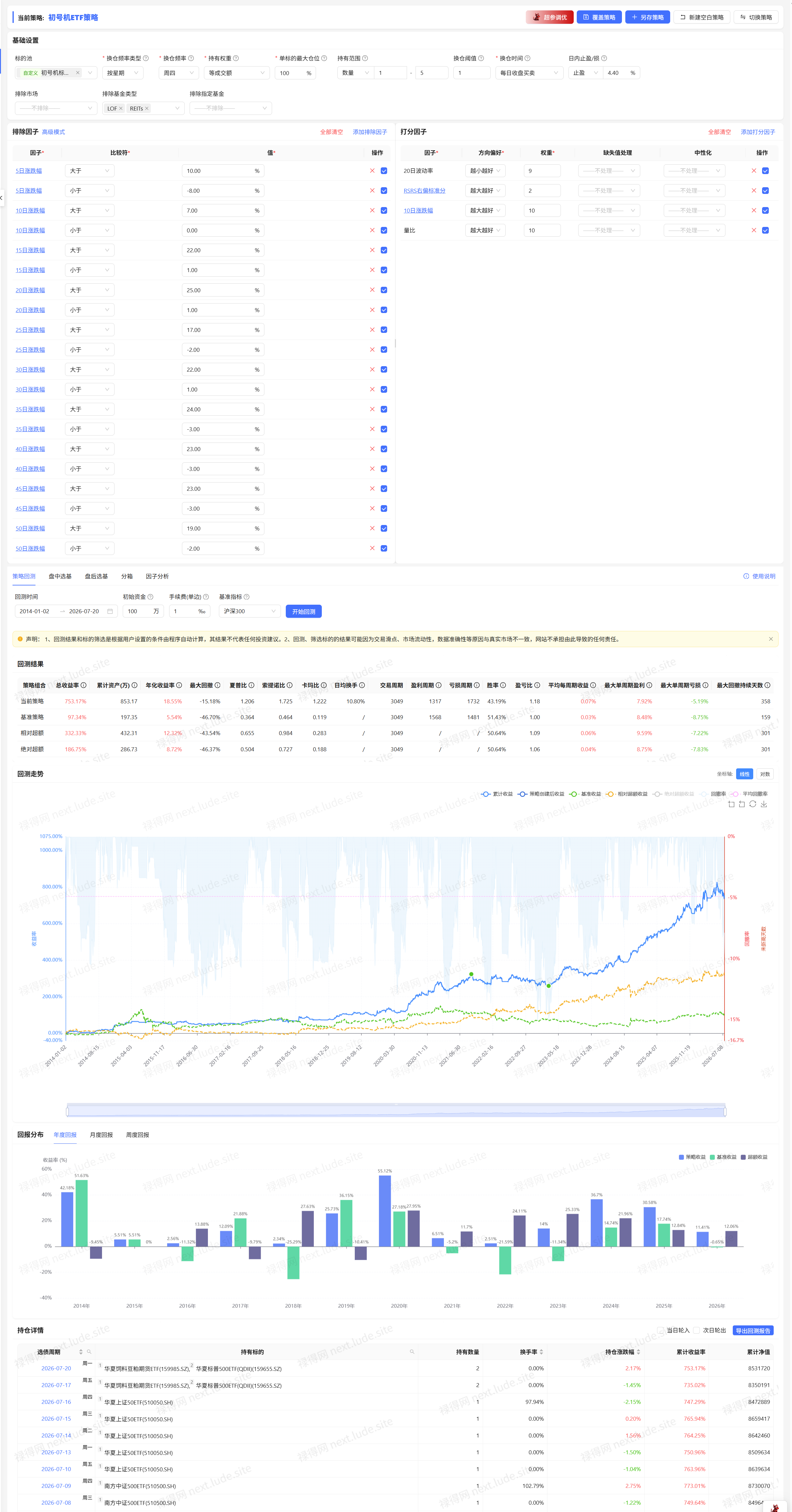The width and height of the screenshot is (792, 1512).
Task: Click the chart zoom reset icon
Action: (x=742, y=804)
